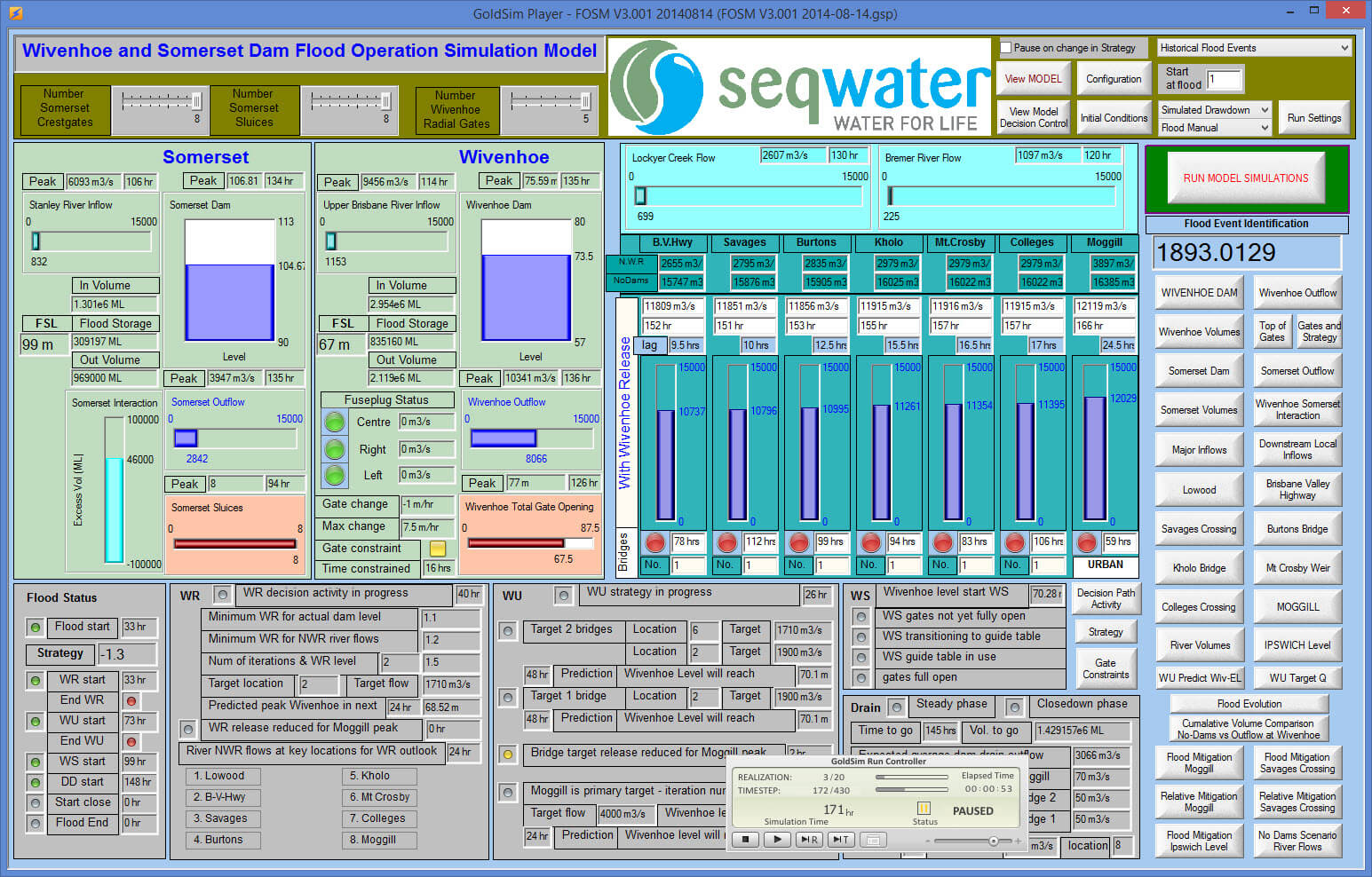1372x877 pixels.
Task: Open Run Settings
Action: coord(1314,118)
